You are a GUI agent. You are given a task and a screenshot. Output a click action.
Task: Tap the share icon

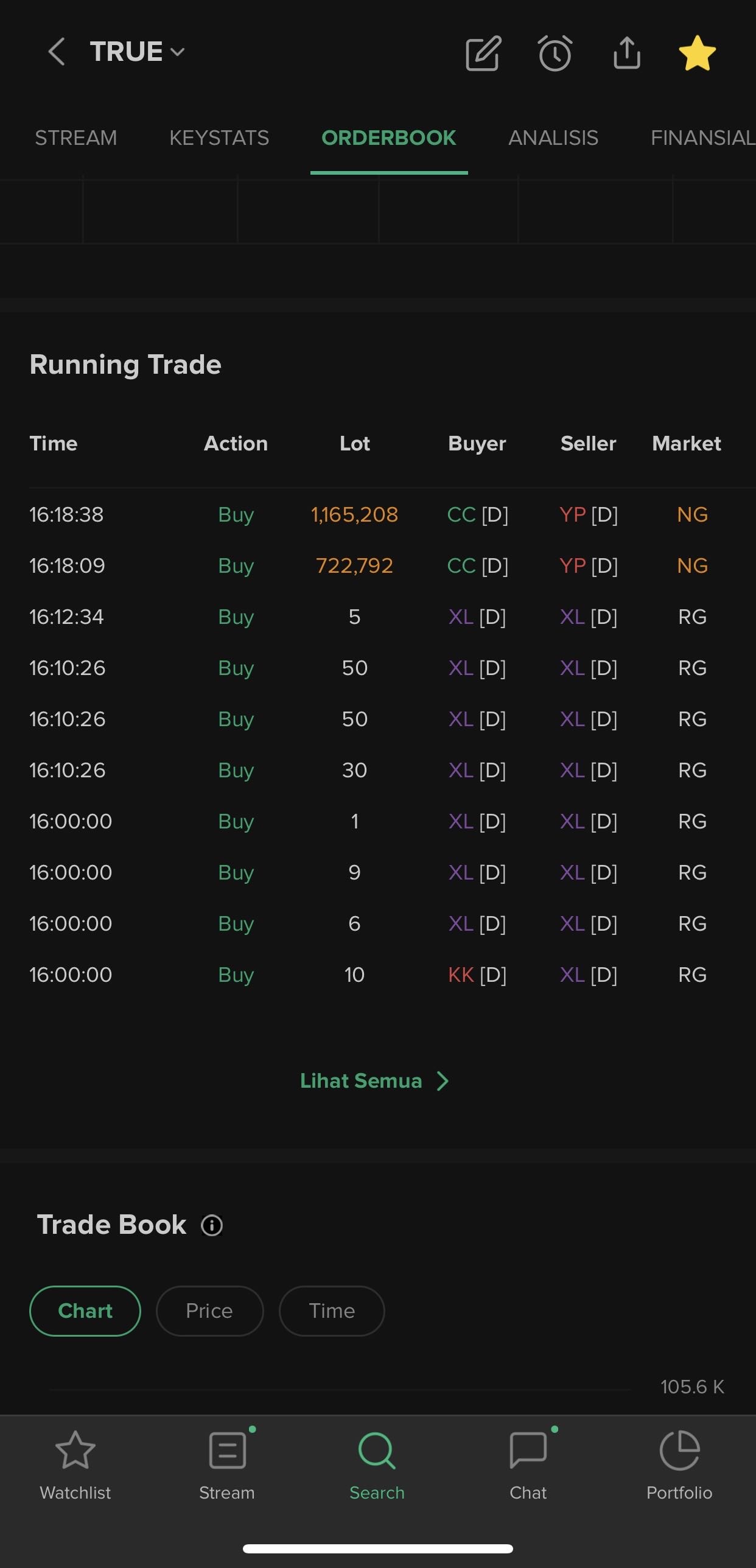626,53
